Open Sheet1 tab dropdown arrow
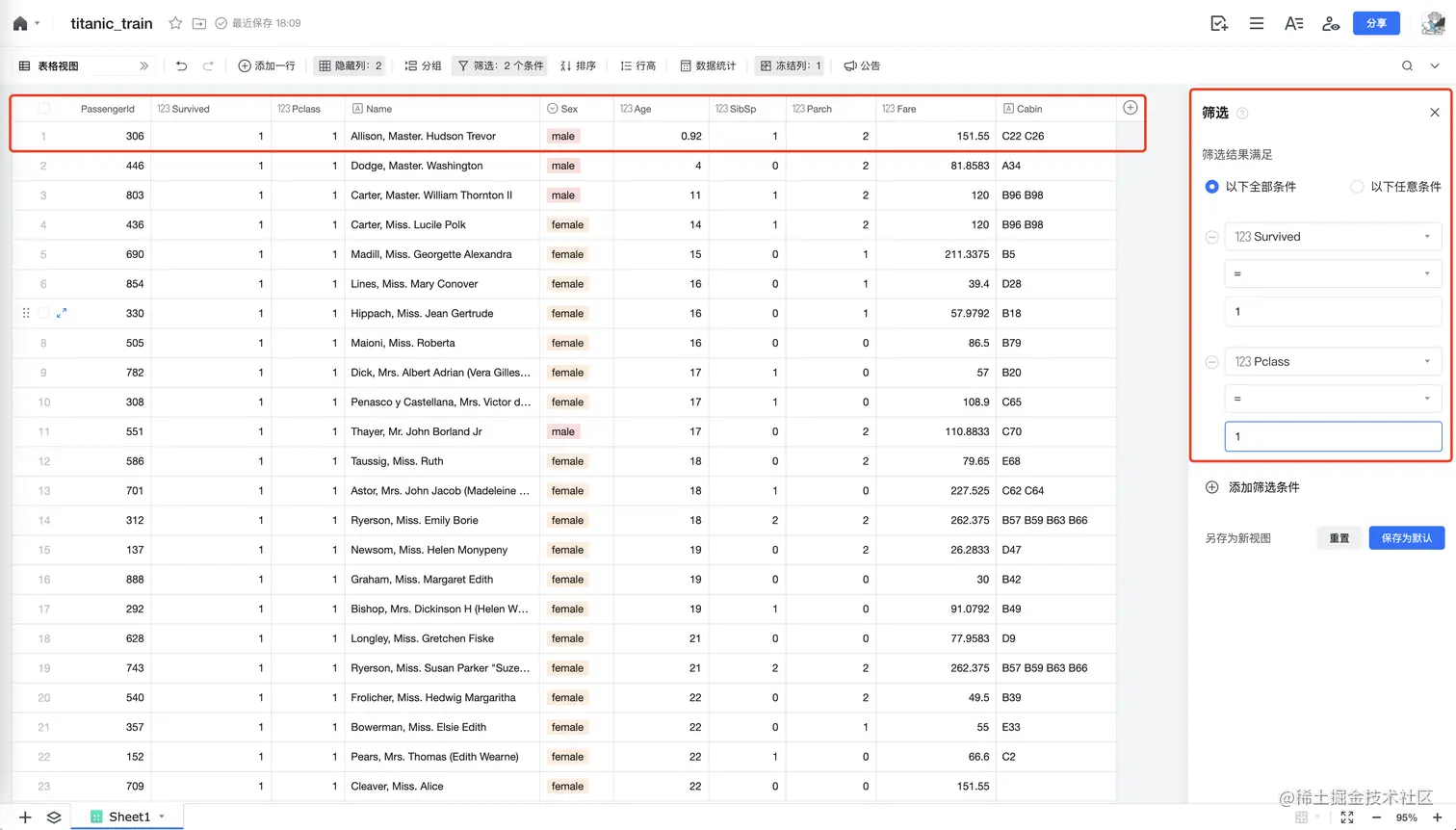This screenshot has width=1456, height=830. pyautogui.click(x=162, y=817)
